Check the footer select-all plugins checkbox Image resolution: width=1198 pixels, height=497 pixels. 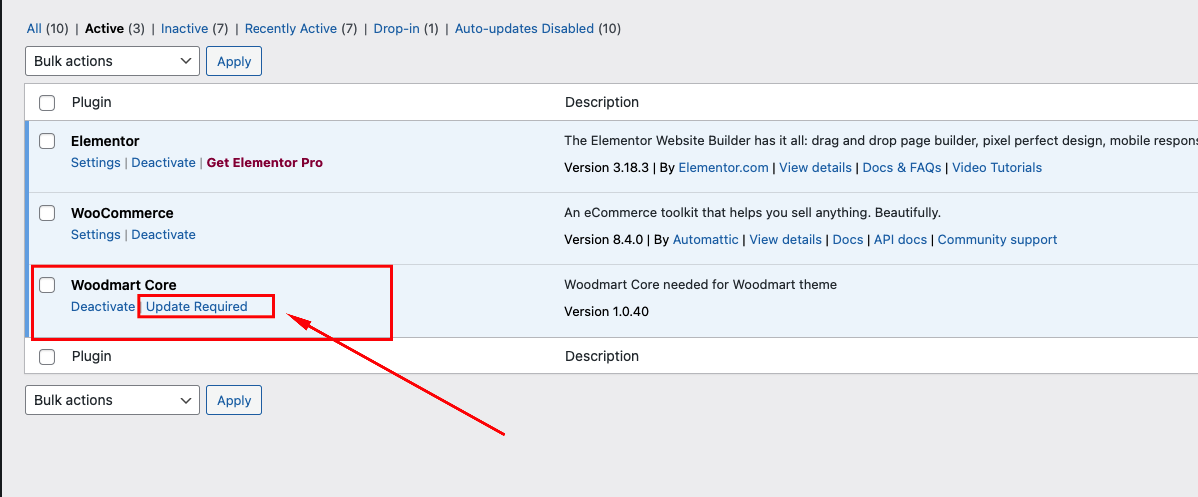47,356
